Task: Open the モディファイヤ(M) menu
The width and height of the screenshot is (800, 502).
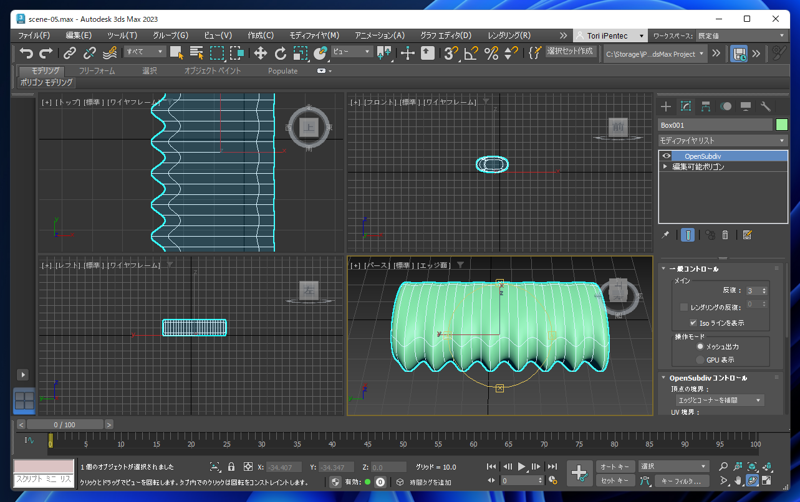Action: (x=314, y=36)
